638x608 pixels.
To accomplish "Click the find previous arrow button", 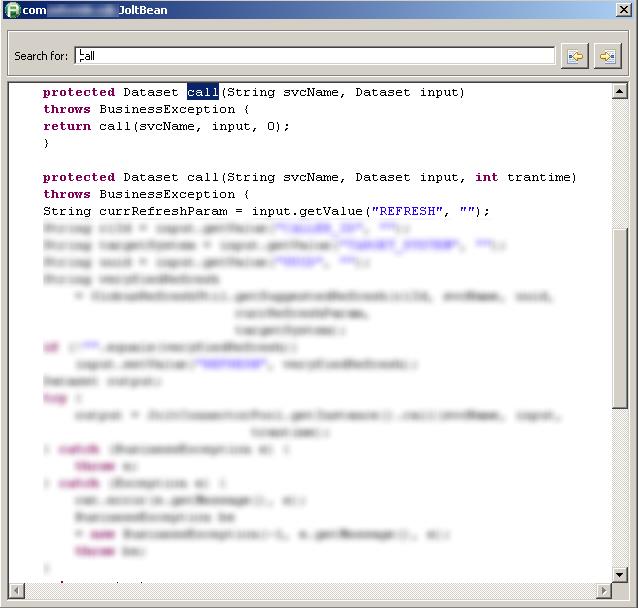I will point(575,56).
